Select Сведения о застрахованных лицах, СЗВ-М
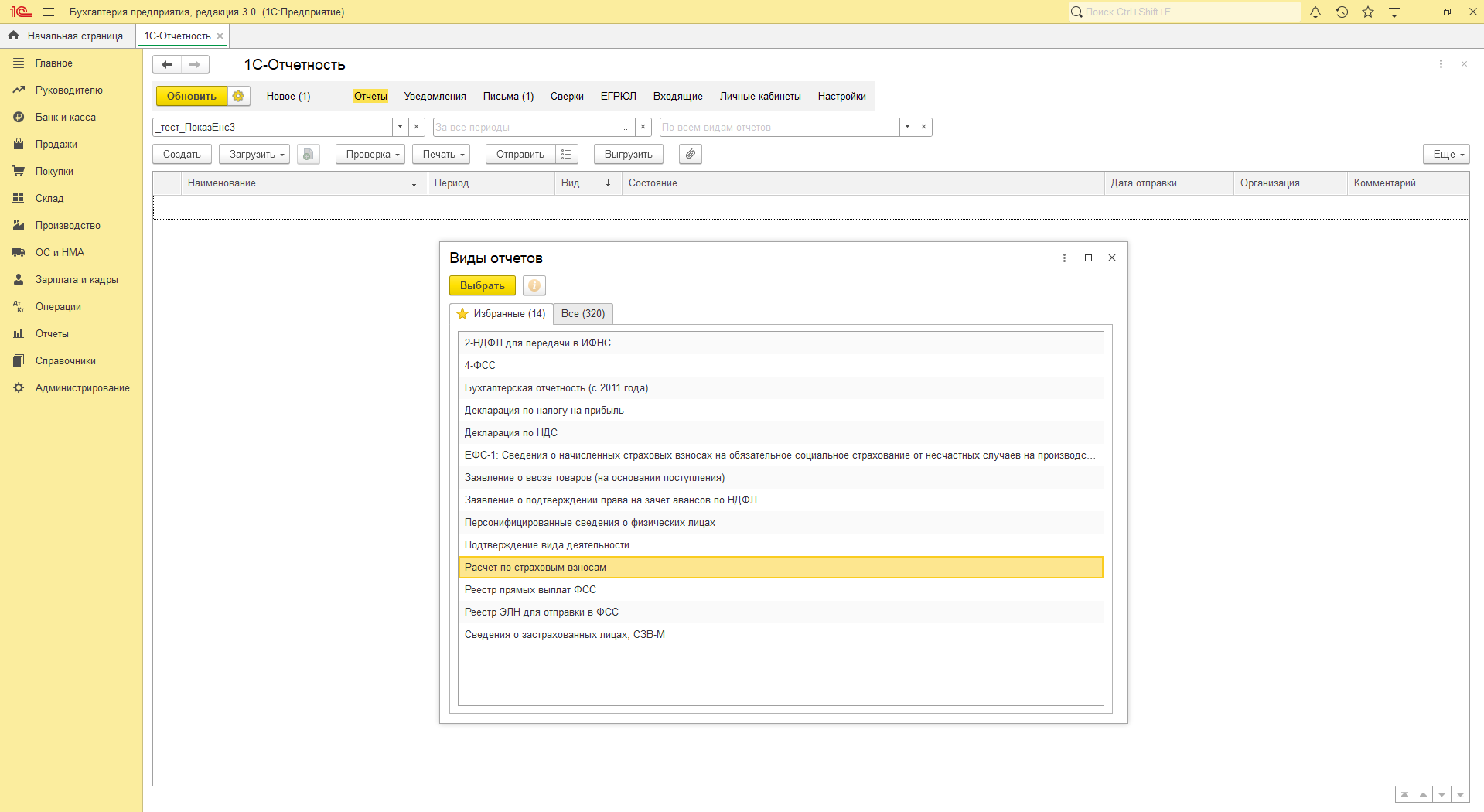The height and width of the screenshot is (812, 1484). tap(780, 634)
